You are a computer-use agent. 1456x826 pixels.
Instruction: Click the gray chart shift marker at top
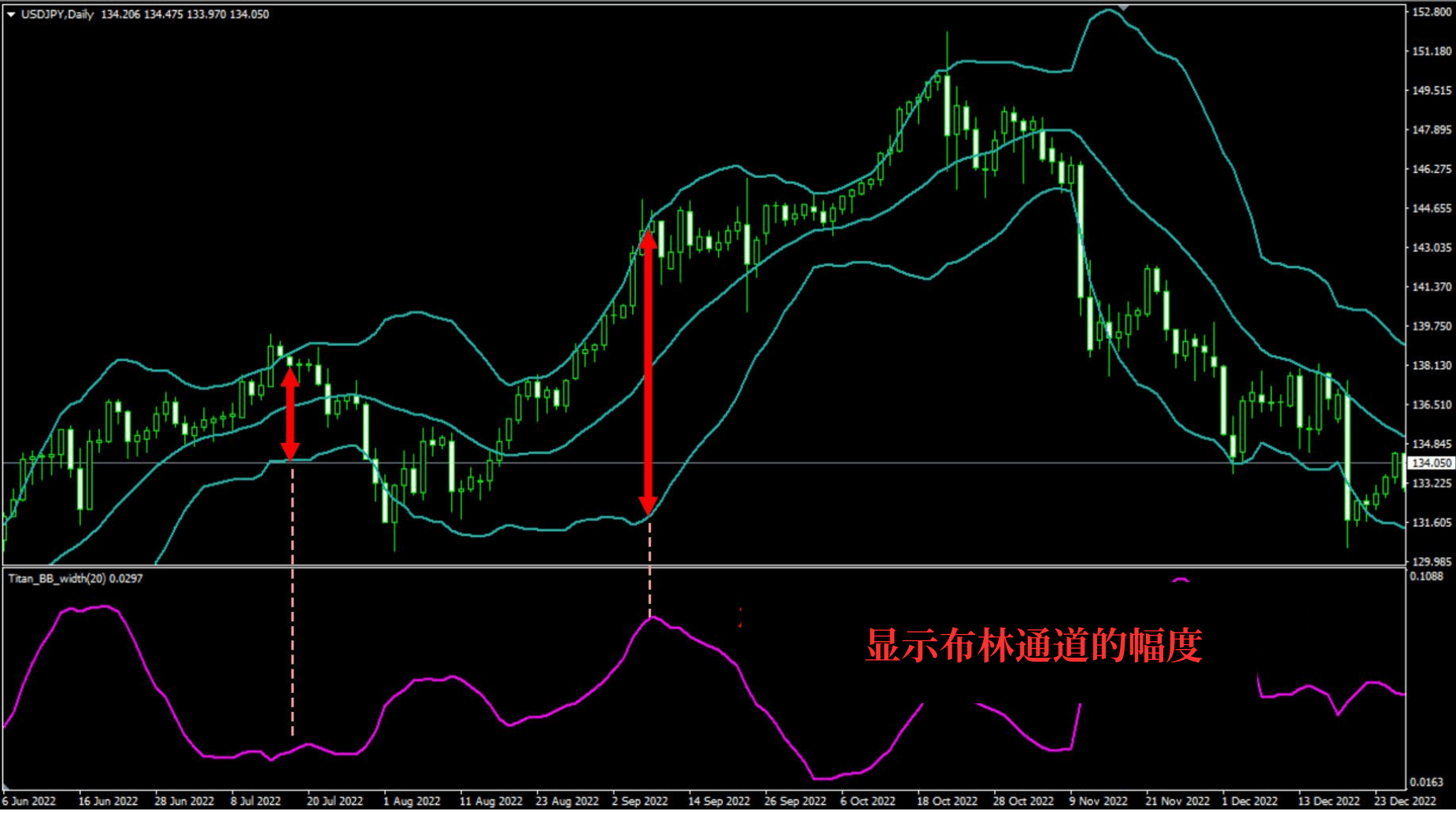pos(1124,7)
